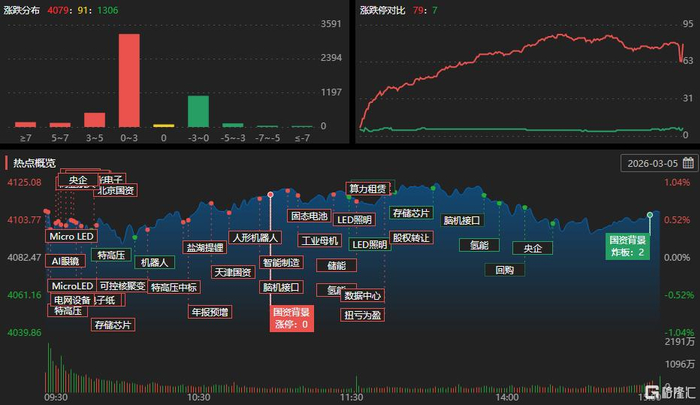The height and width of the screenshot is (405, 700).
Task: Click the 热点概览 section title
Action: [34, 163]
